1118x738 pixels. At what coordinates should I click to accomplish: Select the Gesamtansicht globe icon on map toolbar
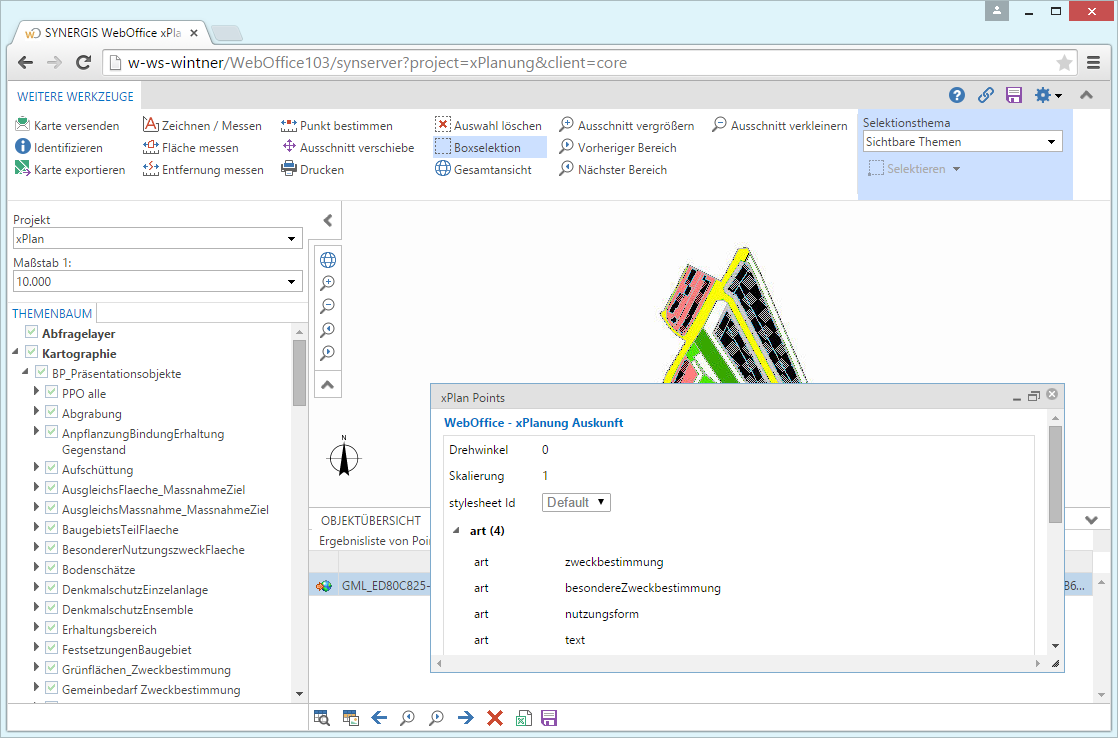point(326,259)
